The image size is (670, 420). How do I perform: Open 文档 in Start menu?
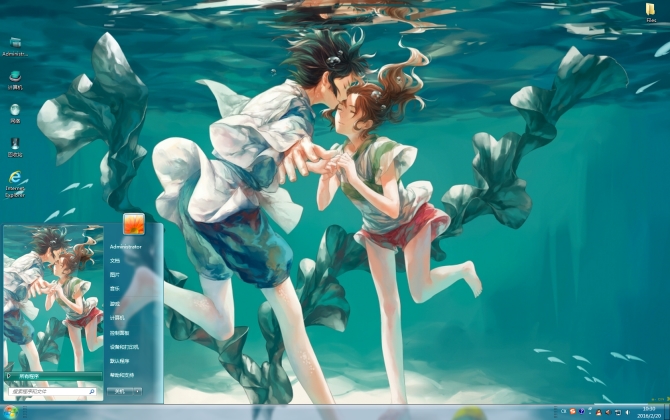[x=115, y=261]
